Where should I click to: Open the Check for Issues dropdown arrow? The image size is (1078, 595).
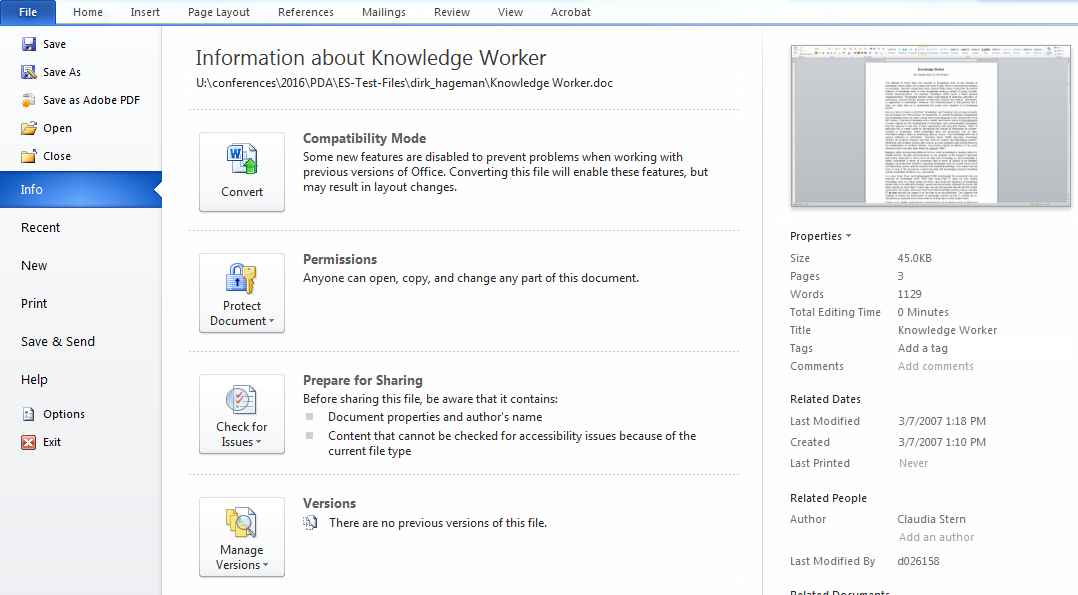(x=258, y=442)
